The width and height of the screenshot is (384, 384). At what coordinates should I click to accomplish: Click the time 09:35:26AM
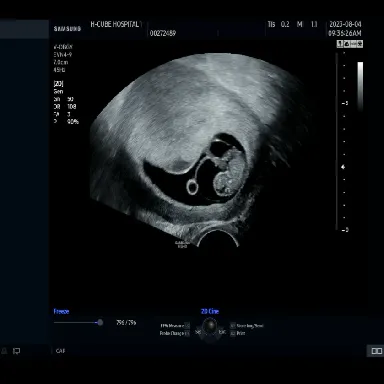(345, 33)
